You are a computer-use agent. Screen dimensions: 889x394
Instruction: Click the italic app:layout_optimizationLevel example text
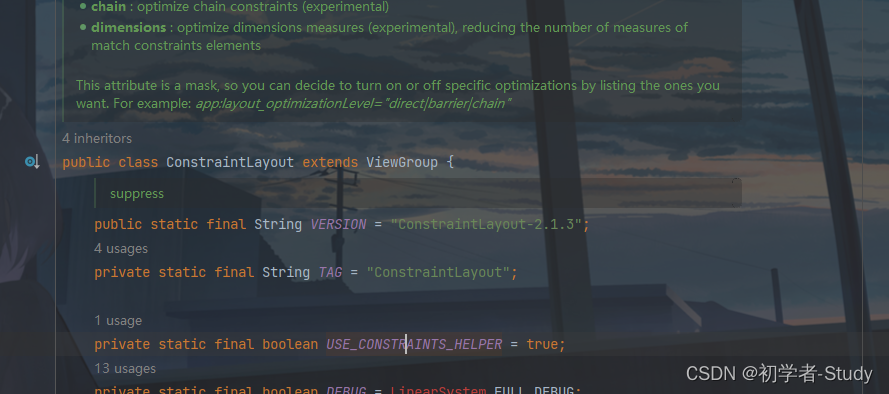[353, 104]
